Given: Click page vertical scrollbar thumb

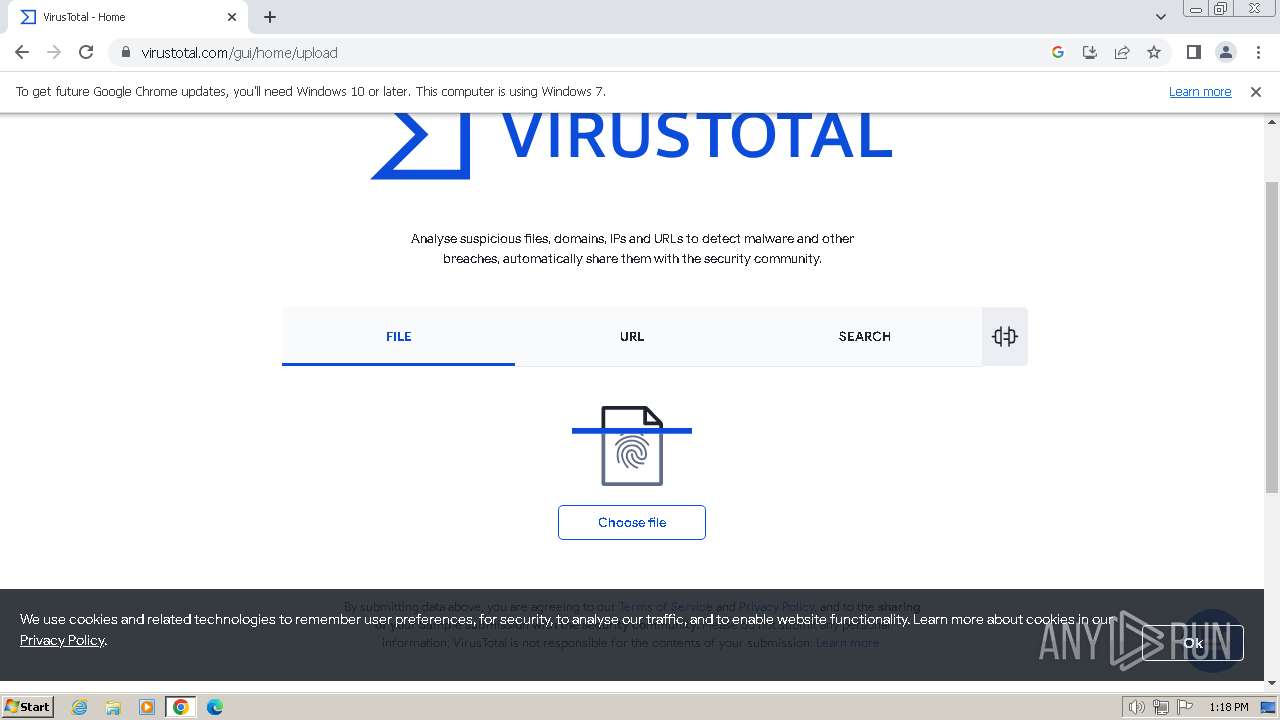Looking at the screenshot, I should (x=1272, y=337).
